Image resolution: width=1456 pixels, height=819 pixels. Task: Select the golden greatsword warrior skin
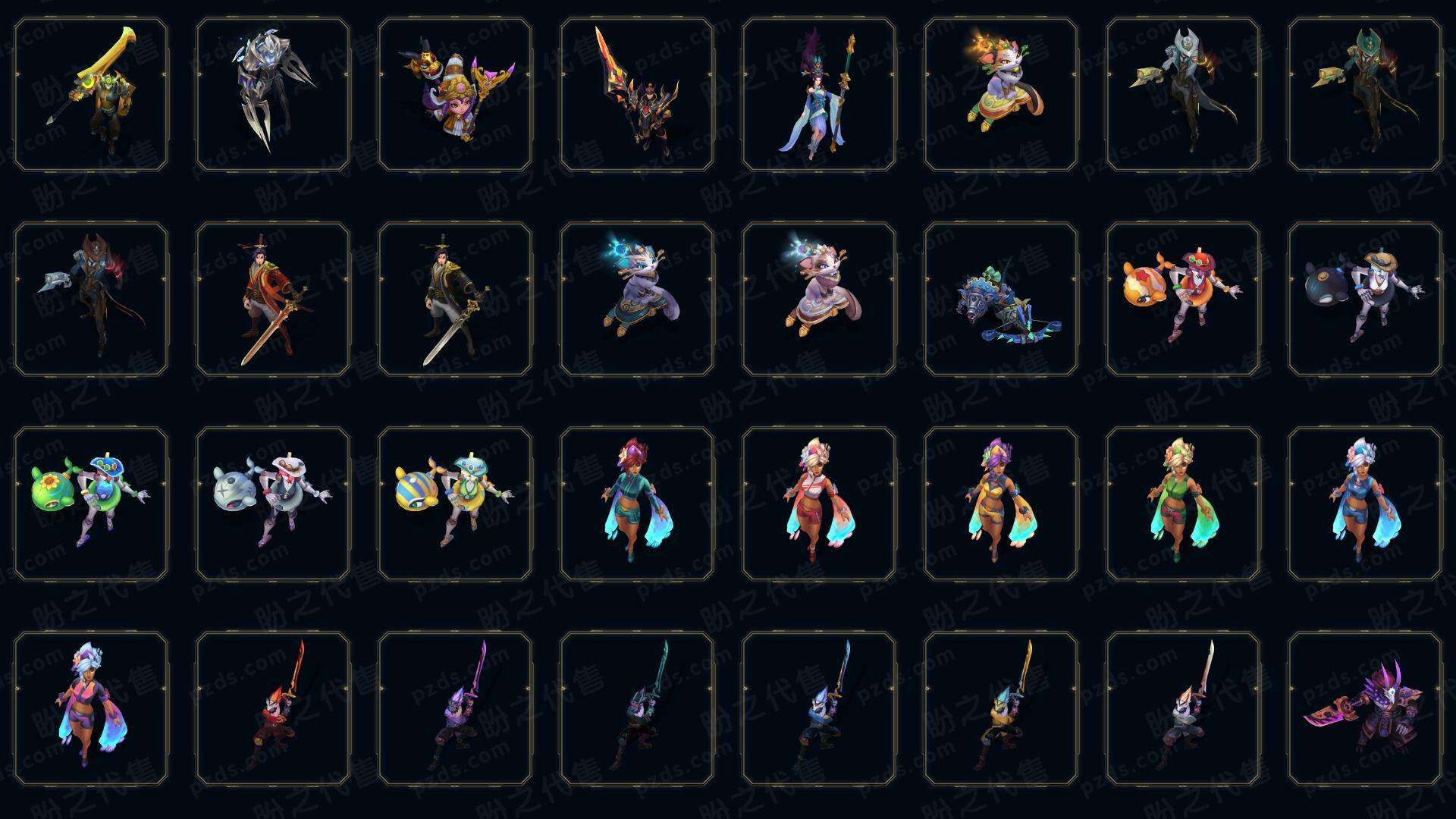(91, 94)
